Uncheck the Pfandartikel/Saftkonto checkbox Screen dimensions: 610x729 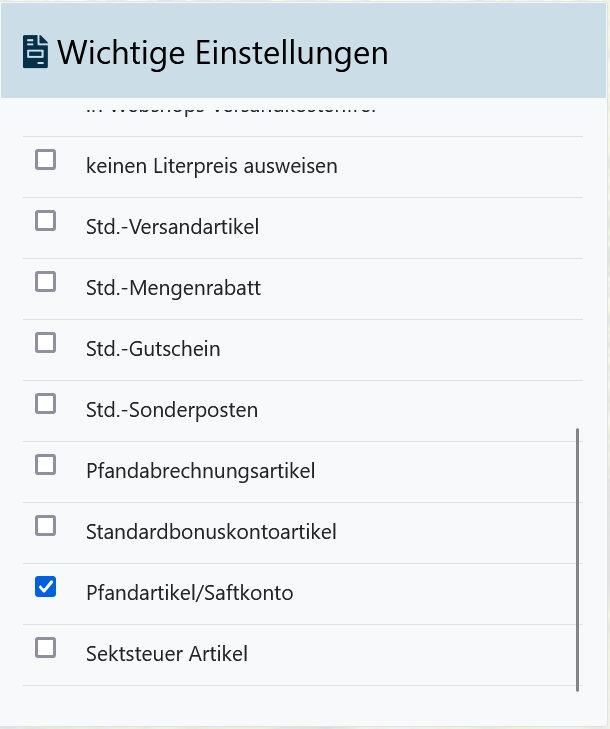click(x=45, y=586)
